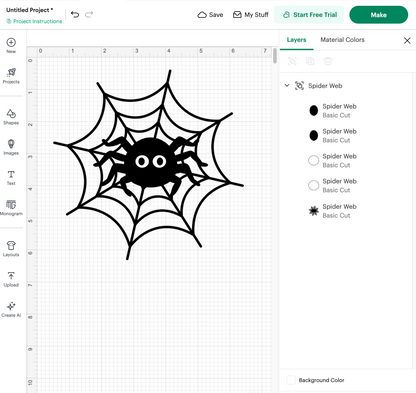Click the Delete trash icon in Layers toolbar

328,61
